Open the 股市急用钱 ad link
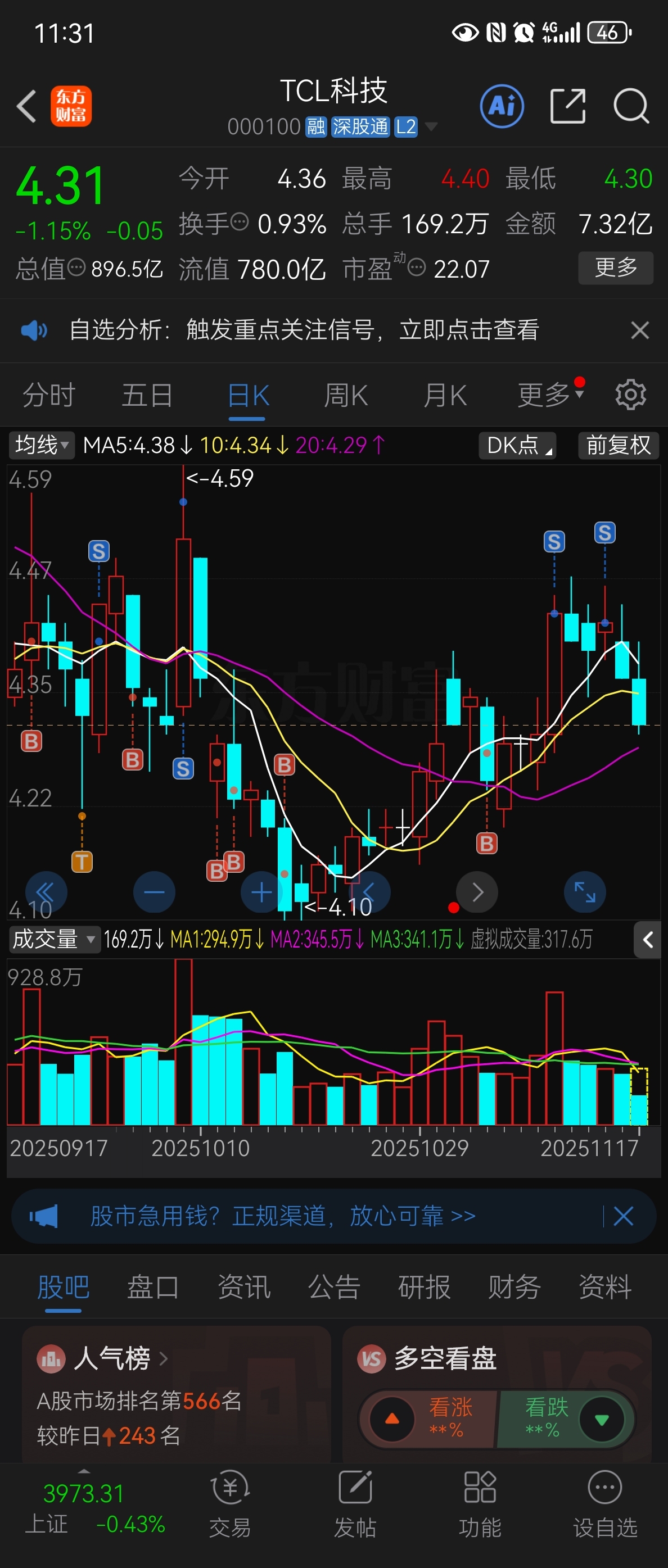 283,1216
